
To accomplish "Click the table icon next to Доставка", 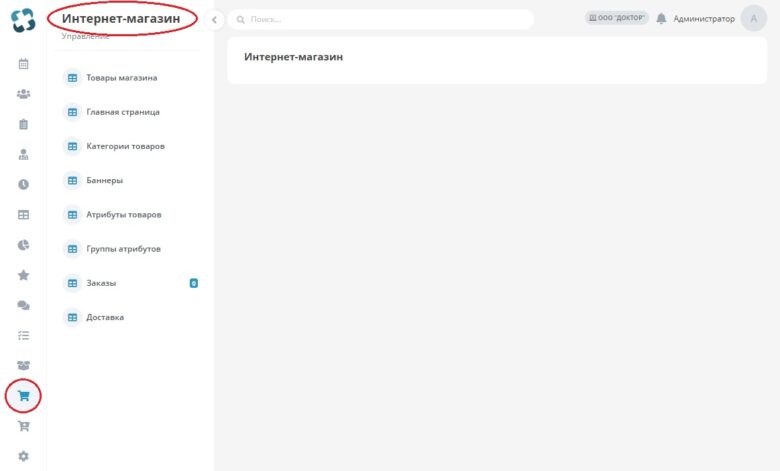I will tap(73, 317).
